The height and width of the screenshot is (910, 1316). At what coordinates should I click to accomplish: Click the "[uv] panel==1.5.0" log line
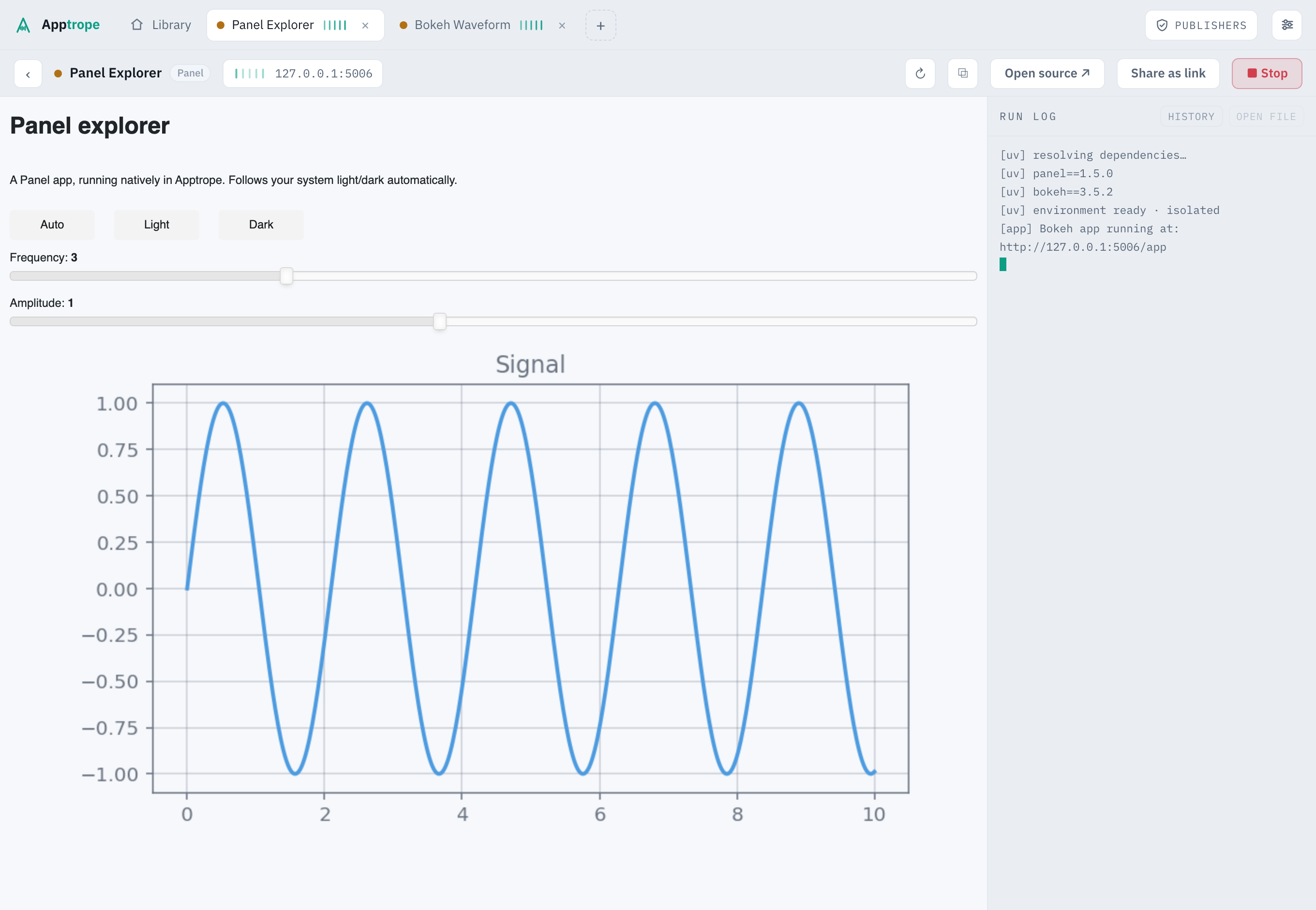(x=1056, y=173)
